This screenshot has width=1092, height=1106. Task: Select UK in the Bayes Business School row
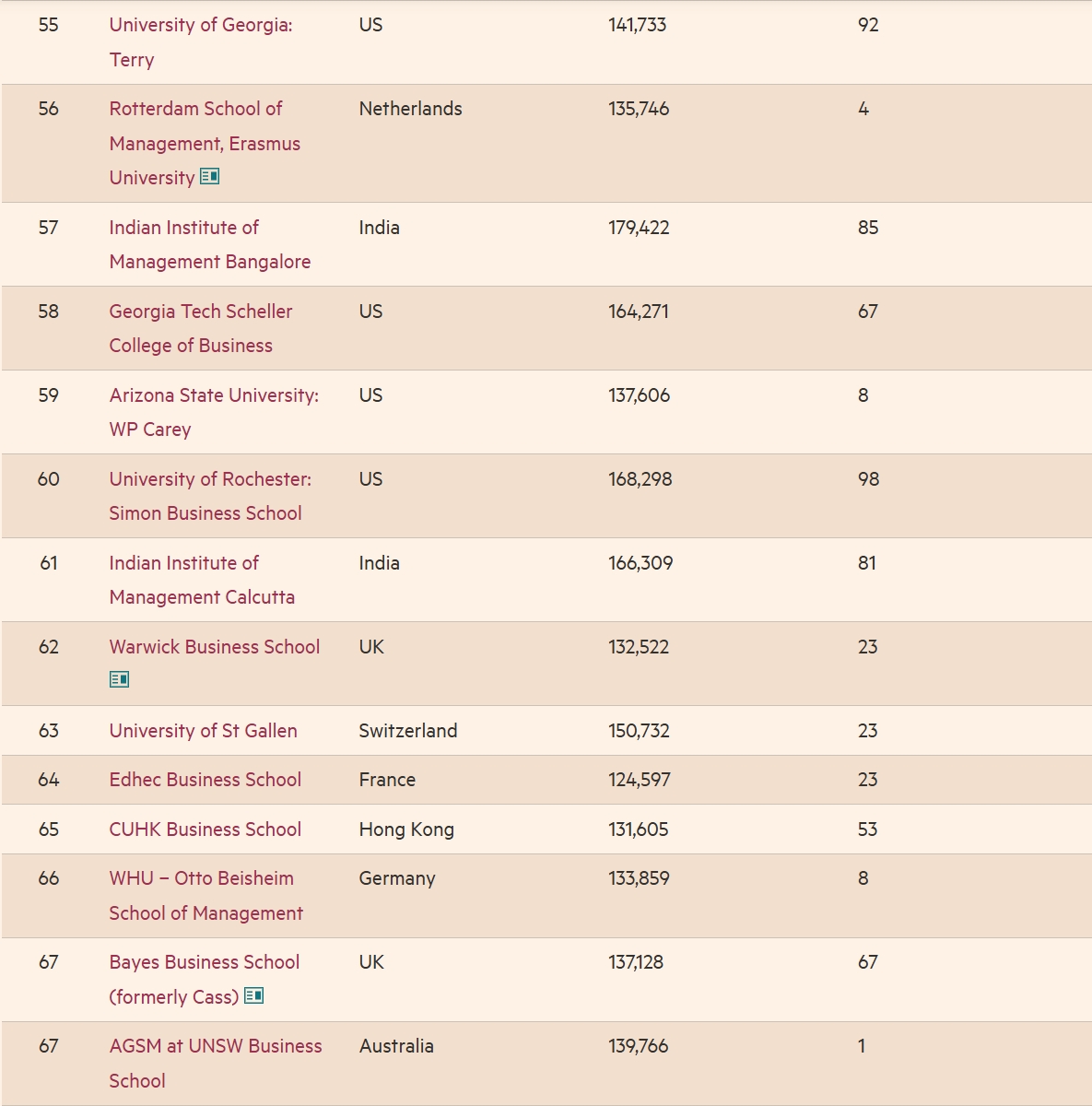[x=371, y=962]
